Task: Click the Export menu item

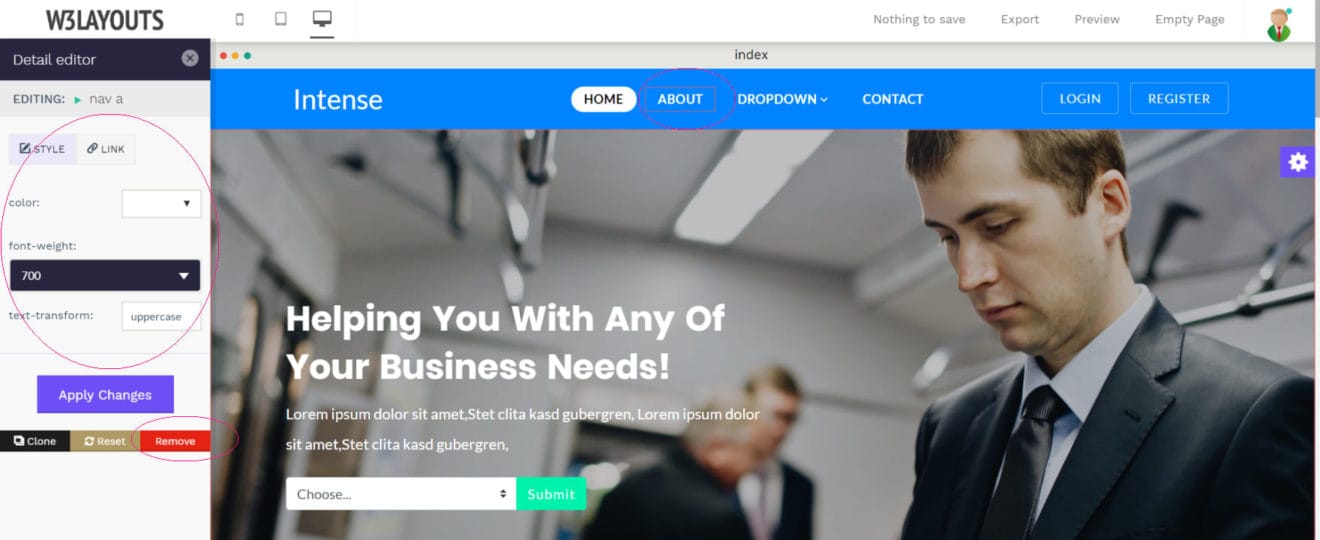Action: (1020, 19)
